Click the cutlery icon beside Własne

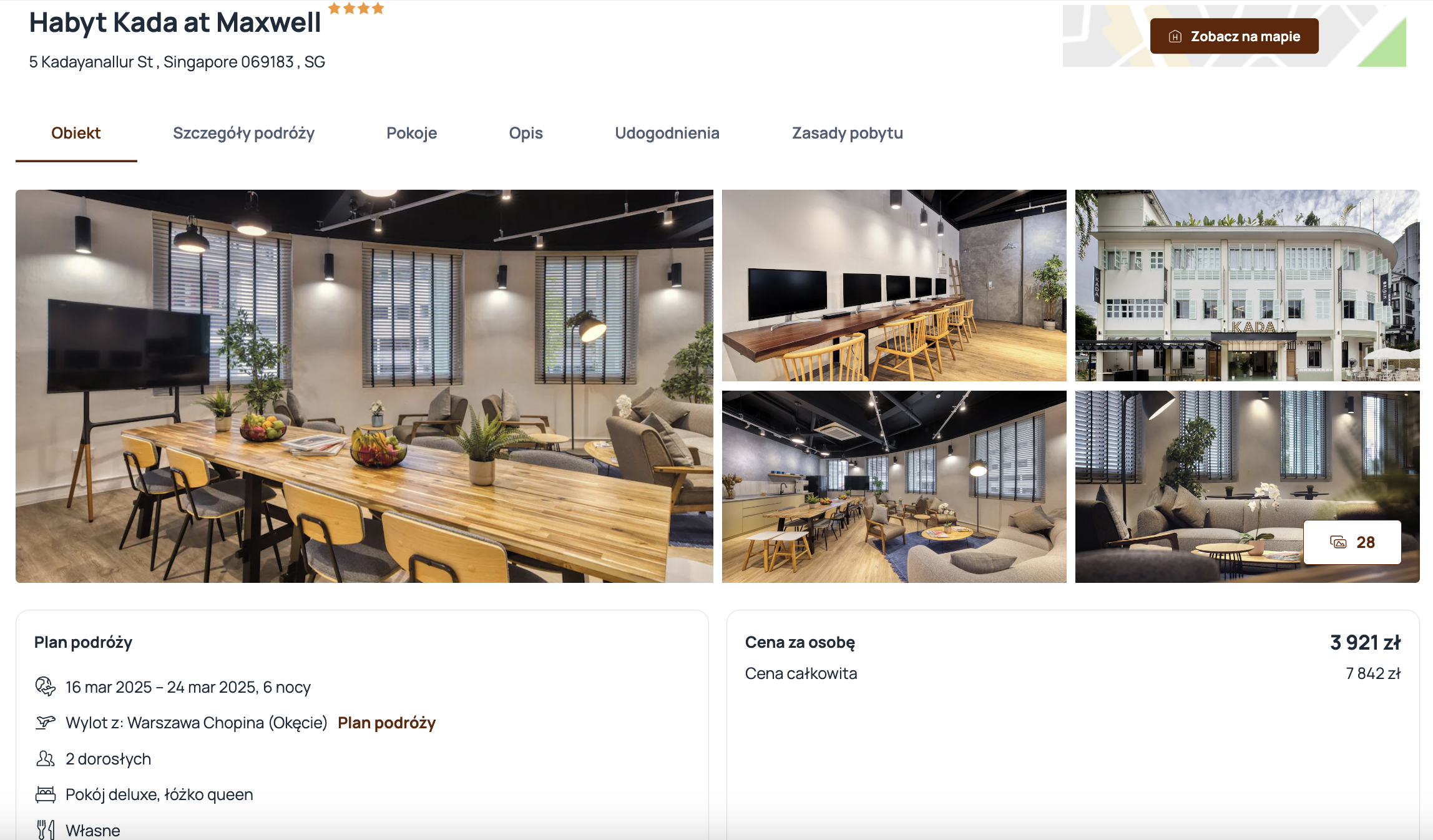click(x=46, y=830)
